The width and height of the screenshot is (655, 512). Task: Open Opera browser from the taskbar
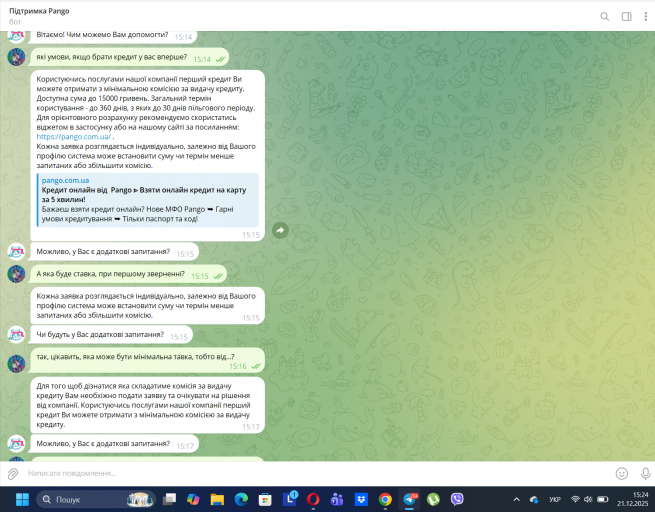[x=313, y=499]
